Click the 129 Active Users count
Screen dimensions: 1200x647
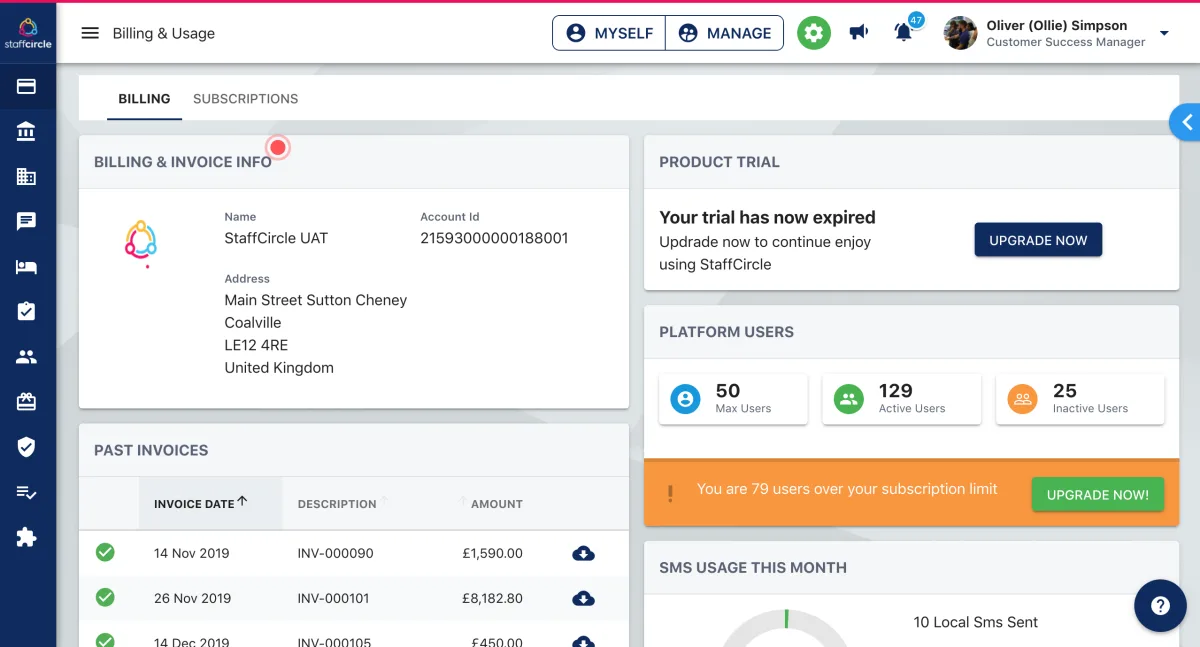pyautogui.click(x=896, y=391)
